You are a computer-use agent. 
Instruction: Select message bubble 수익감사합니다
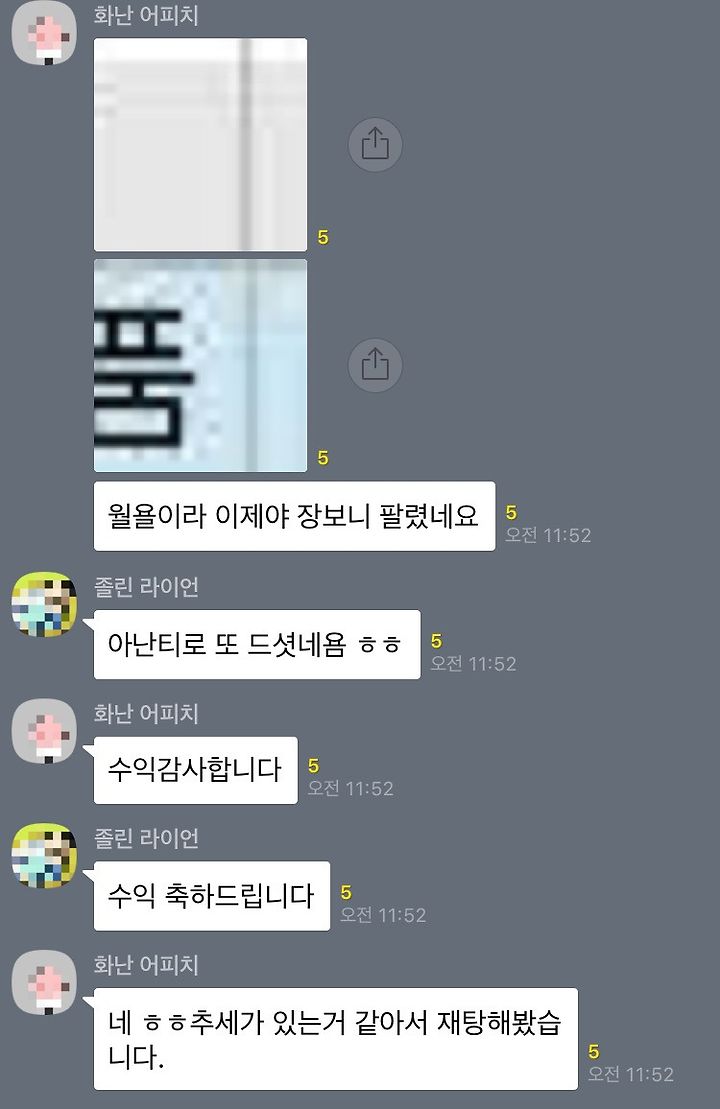click(x=195, y=770)
